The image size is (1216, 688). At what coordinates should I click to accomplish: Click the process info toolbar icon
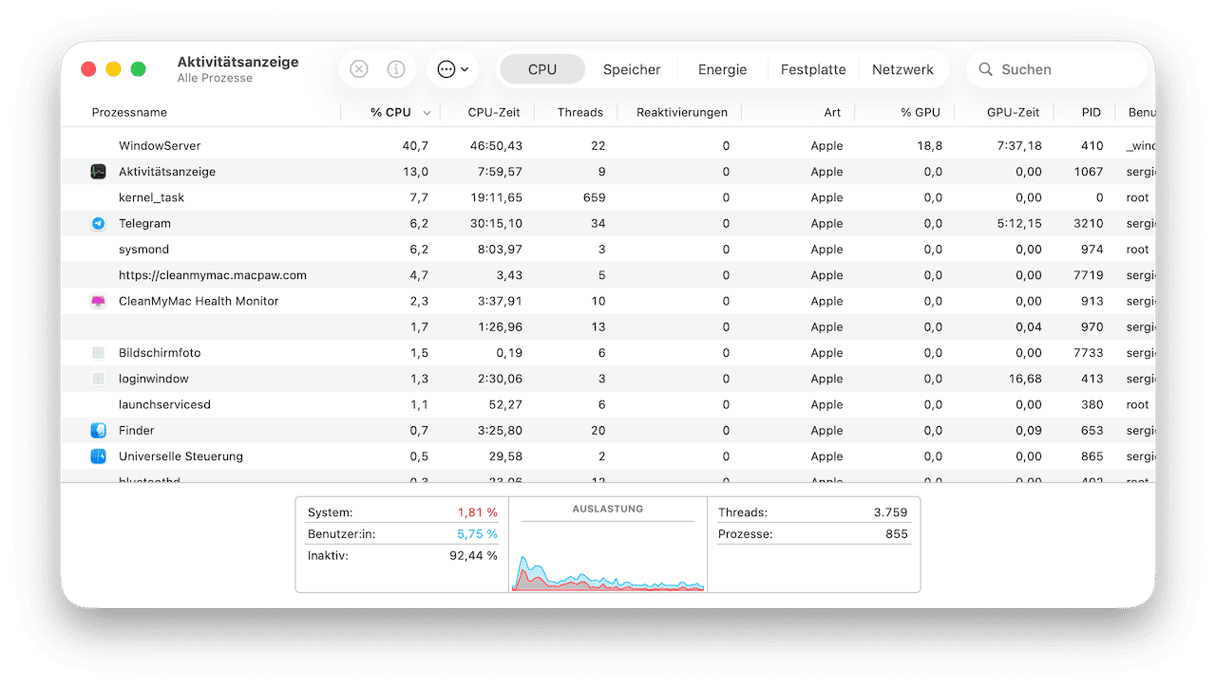[396, 70]
